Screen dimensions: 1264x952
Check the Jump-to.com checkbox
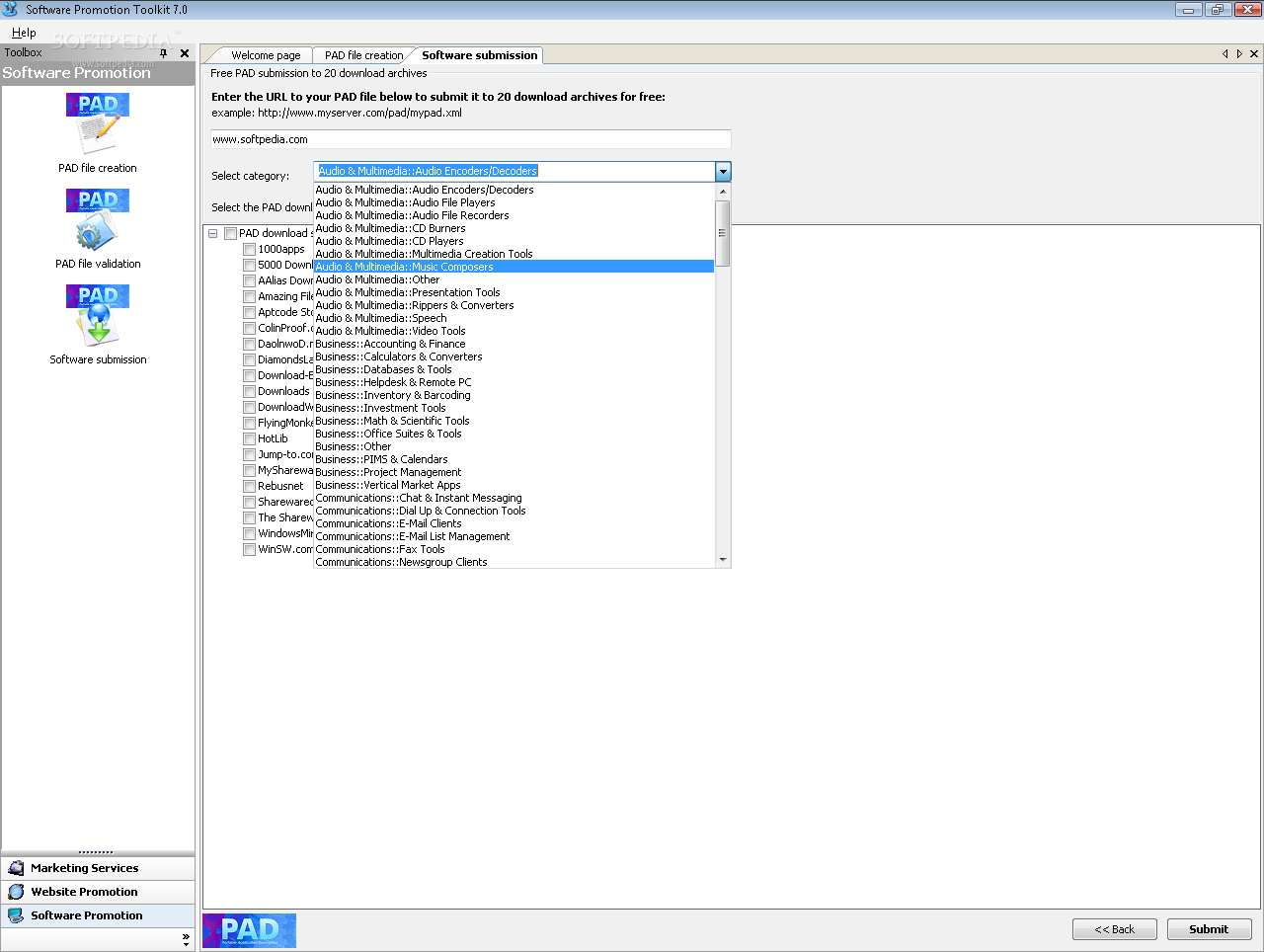point(249,455)
